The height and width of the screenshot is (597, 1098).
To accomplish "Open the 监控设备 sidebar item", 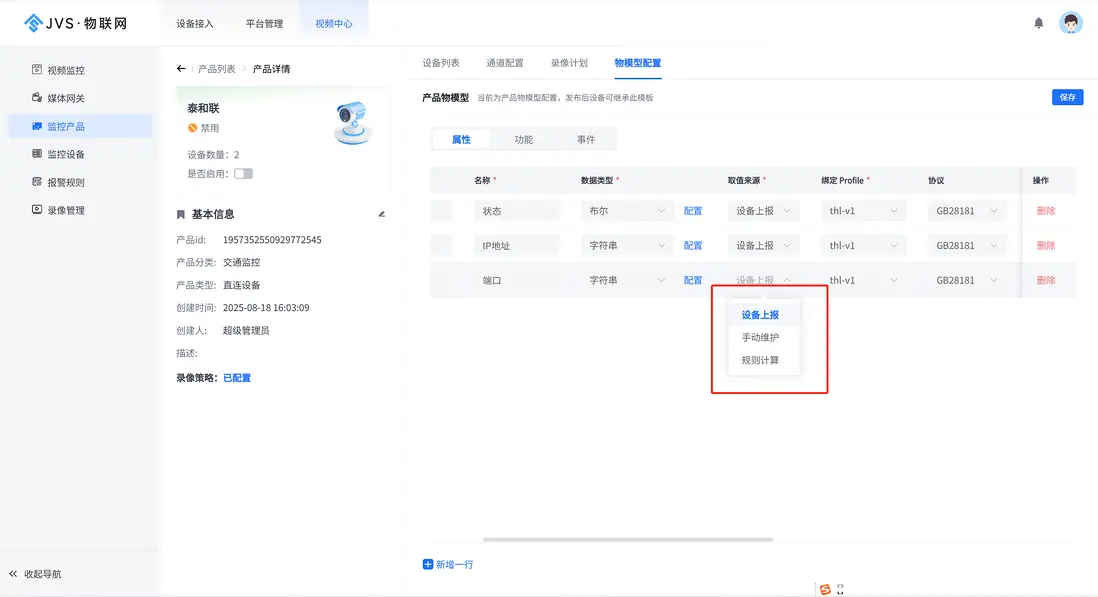I will (x=68, y=153).
